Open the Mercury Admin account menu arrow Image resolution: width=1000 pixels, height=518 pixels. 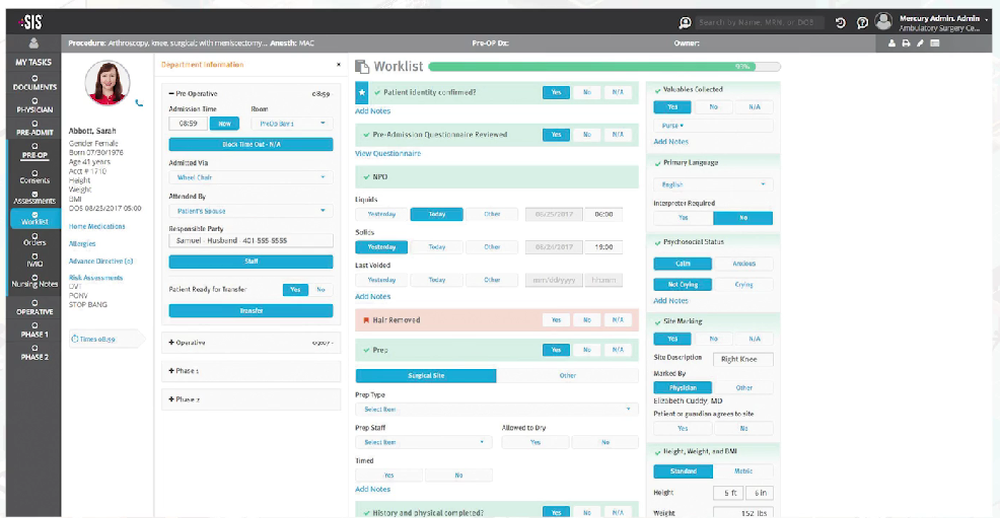986,20
